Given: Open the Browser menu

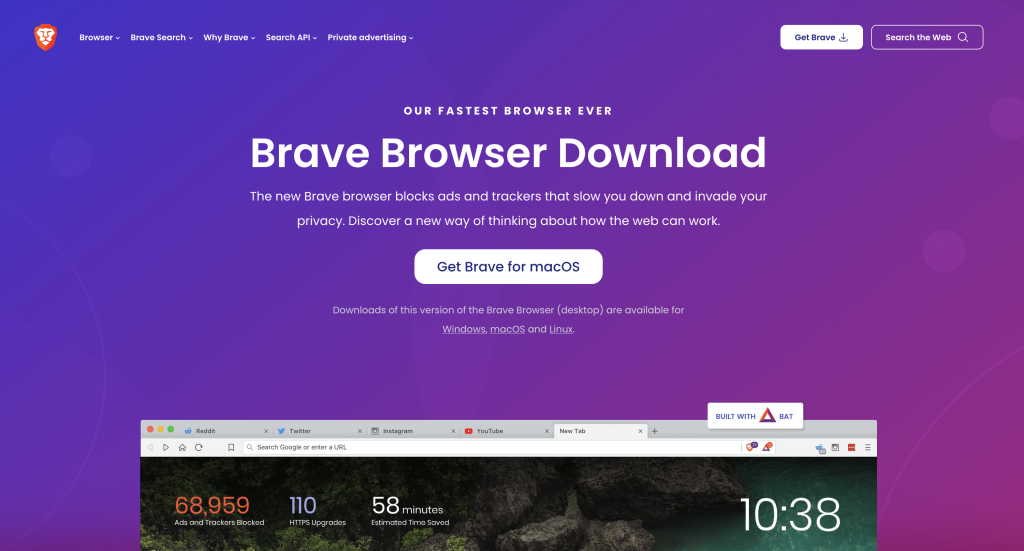Looking at the screenshot, I should pyautogui.click(x=99, y=37).
